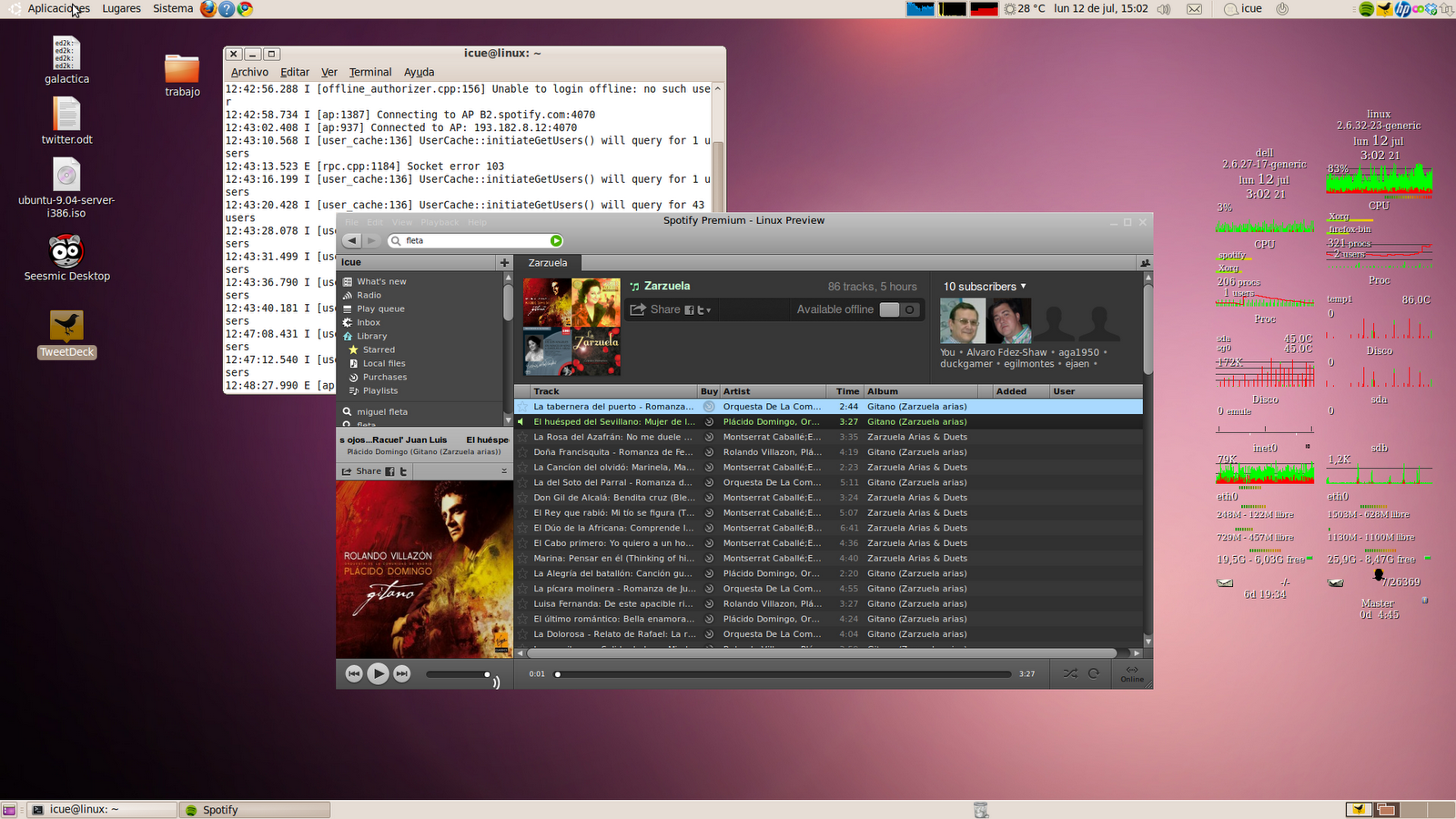The image size is (1456, 819).
Task: Select Local files in the sidebar
Action: tap(384, 363)
